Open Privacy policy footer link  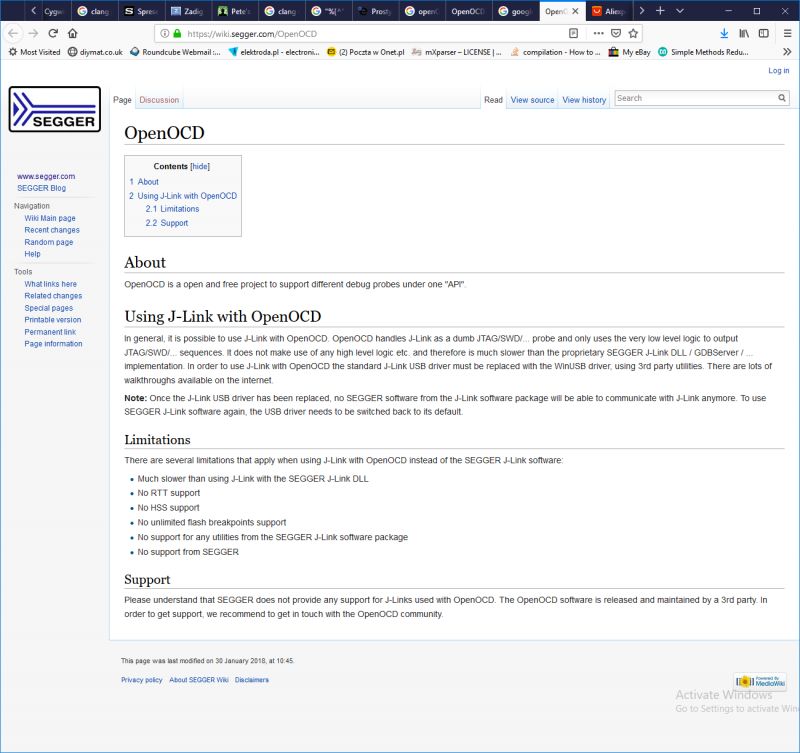click(x=141, y=680)
